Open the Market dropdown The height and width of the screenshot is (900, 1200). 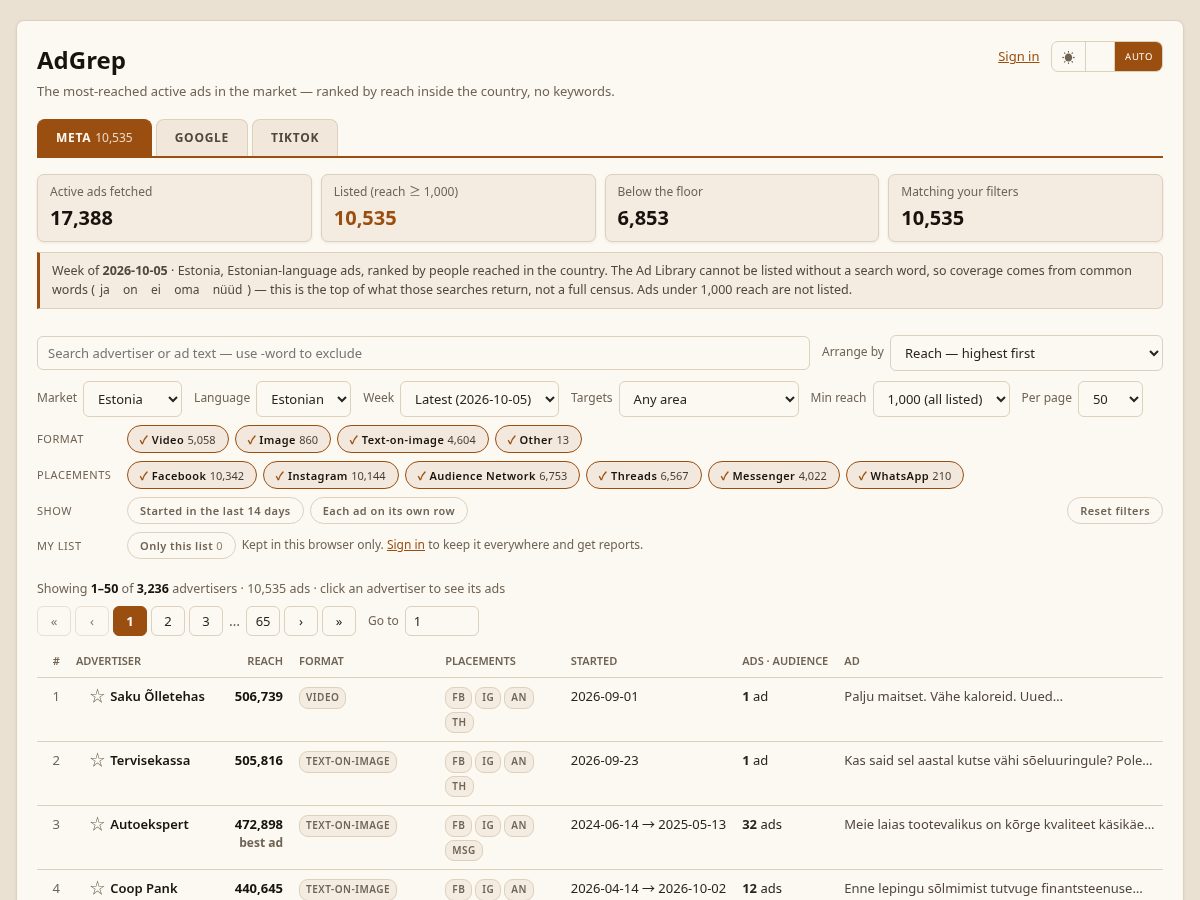[132, 399]
